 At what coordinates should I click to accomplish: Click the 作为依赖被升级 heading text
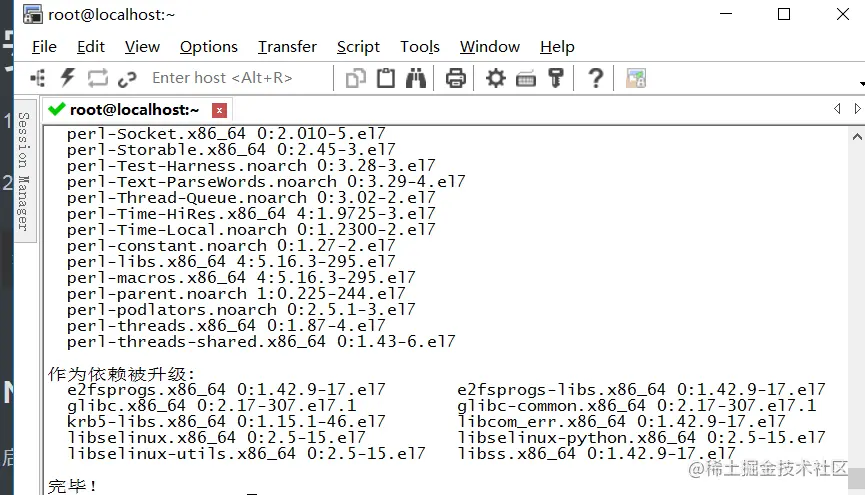coord(121,374)
